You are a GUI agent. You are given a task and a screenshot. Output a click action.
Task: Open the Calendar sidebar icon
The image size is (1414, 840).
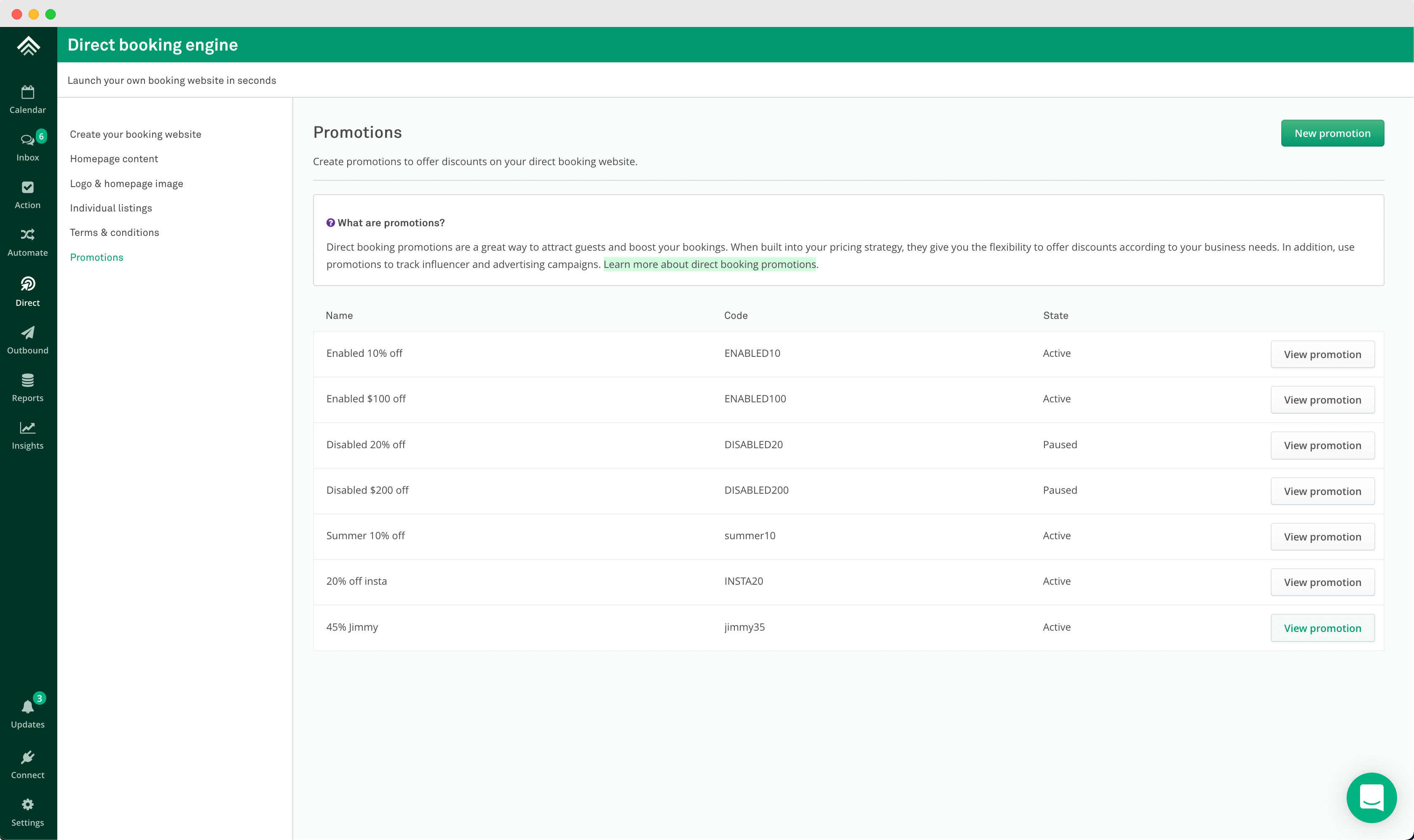[27, 99]
